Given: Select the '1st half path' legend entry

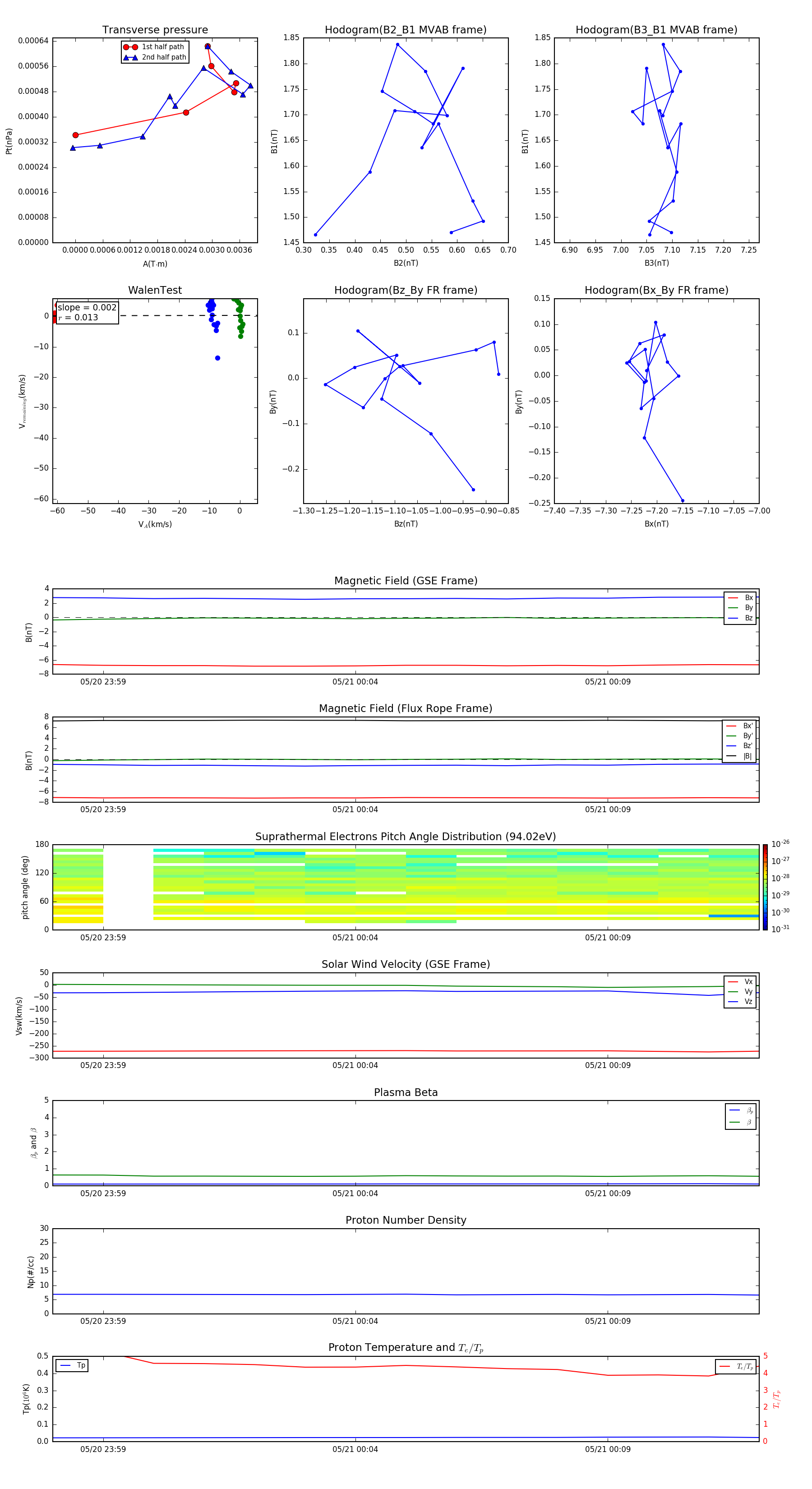Looking at the screenshot, I should tap(154, 47).
